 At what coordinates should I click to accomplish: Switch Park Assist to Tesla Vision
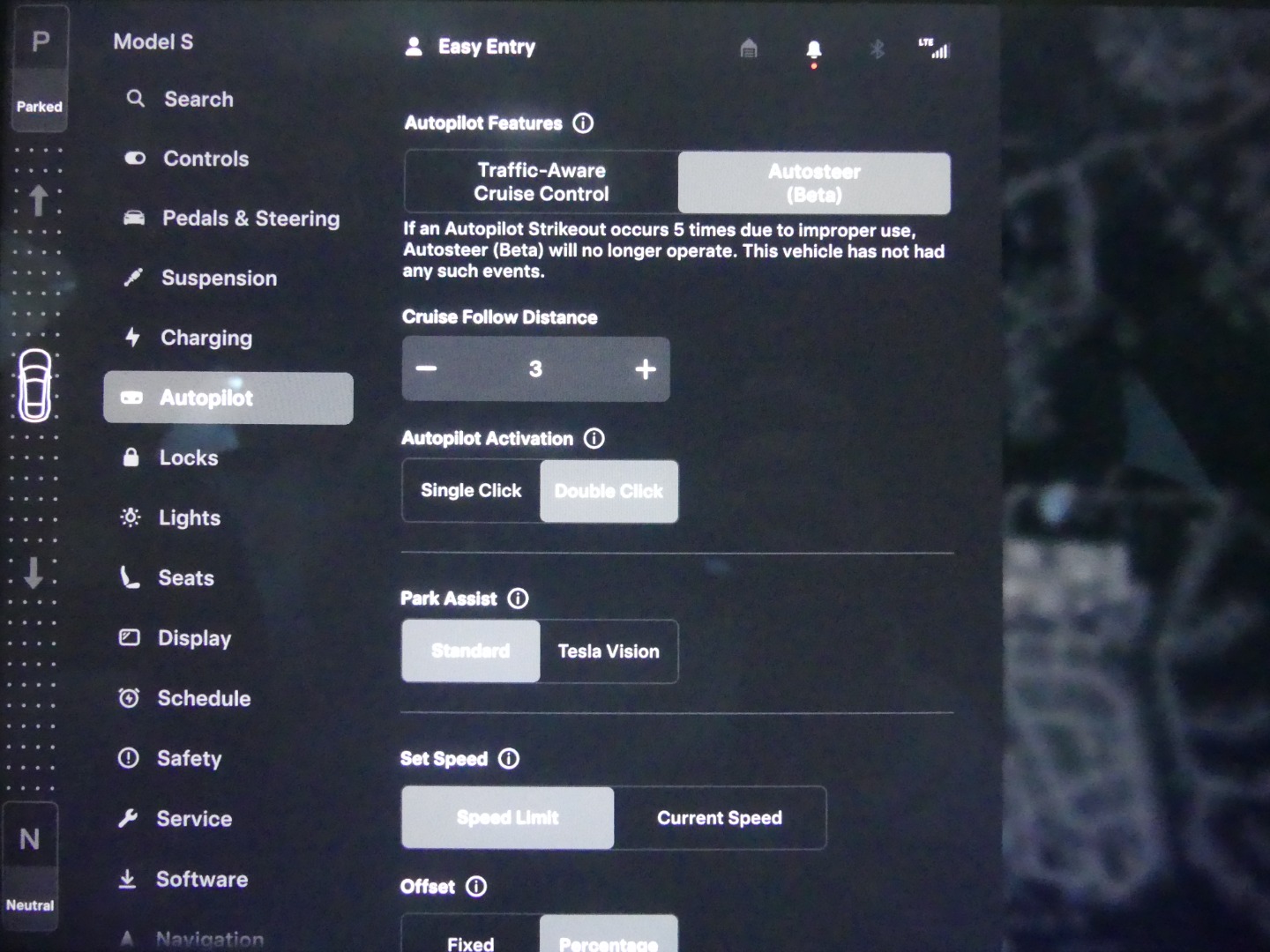click(609, 651)
